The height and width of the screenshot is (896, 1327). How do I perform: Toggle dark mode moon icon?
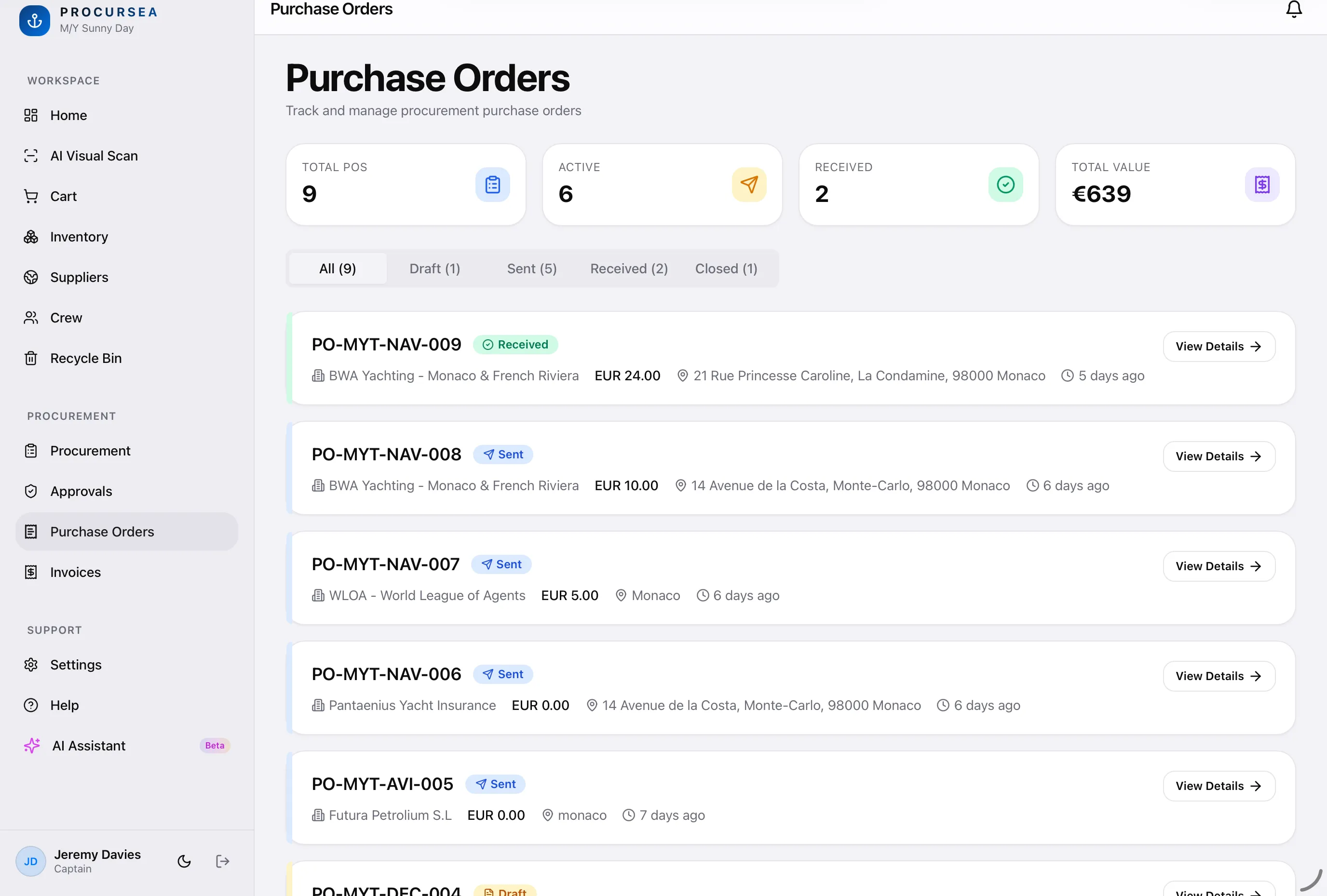pos(184,861)
